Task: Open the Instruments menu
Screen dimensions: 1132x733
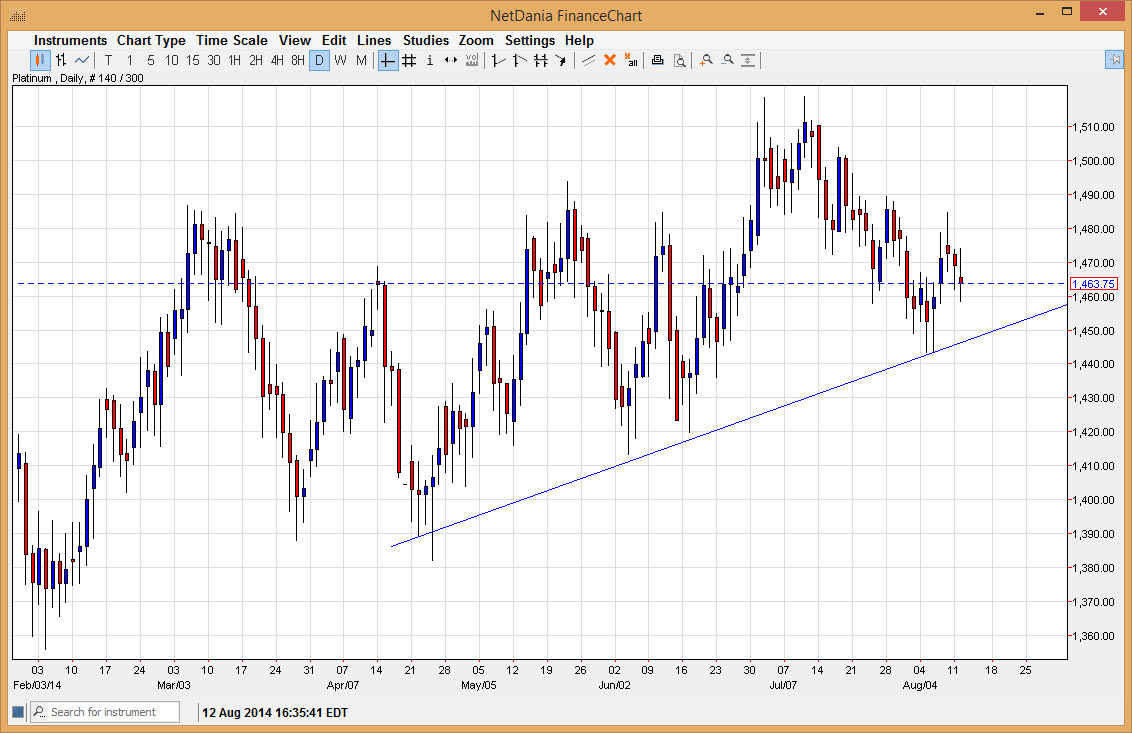Action: (70, 40)
